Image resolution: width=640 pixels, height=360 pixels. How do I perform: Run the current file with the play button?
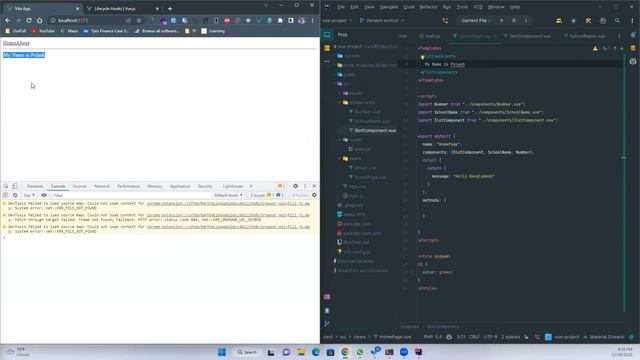pos(502,20)
